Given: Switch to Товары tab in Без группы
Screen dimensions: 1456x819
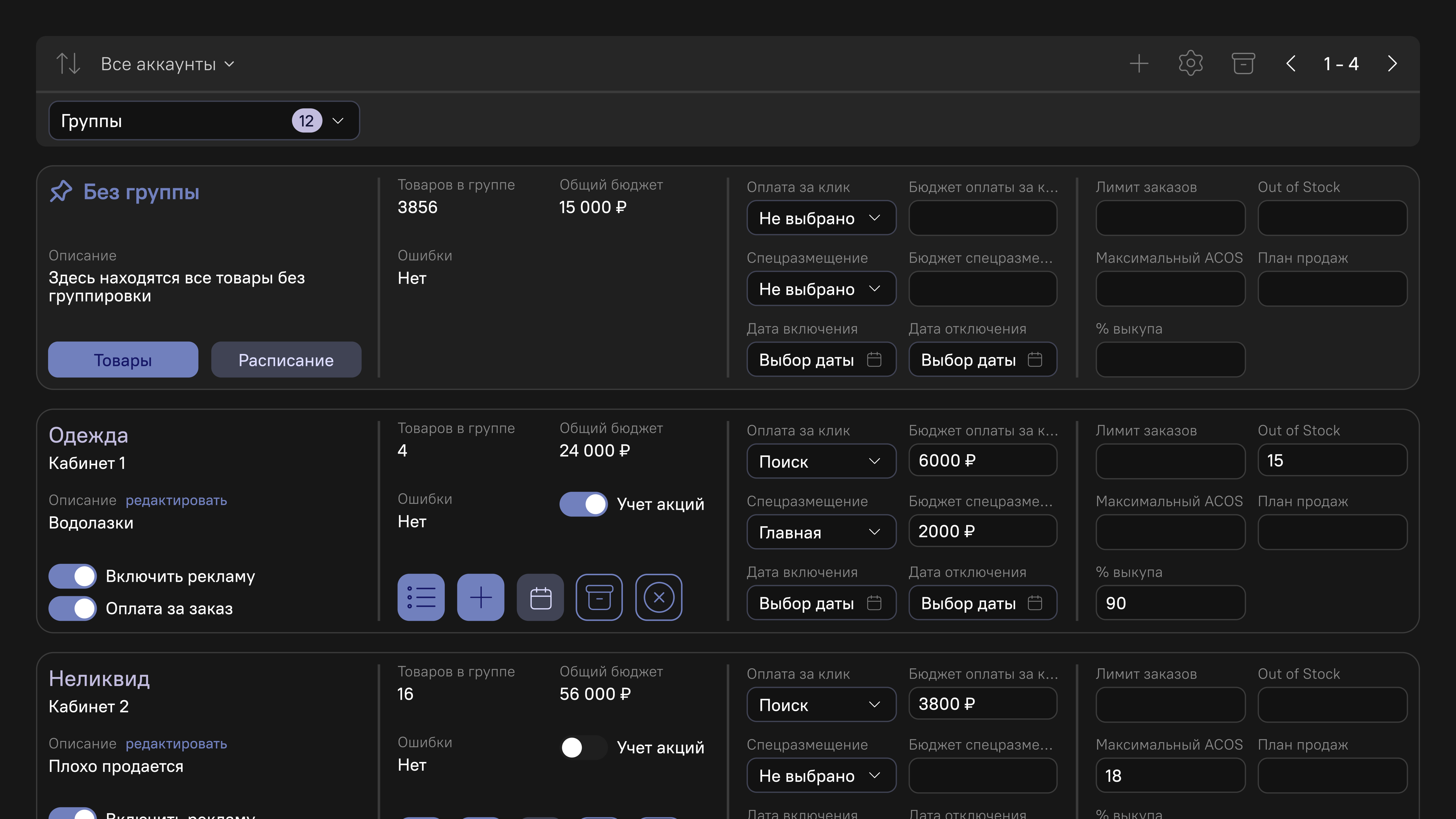Looking at the screenshot, I should point(123,360).
